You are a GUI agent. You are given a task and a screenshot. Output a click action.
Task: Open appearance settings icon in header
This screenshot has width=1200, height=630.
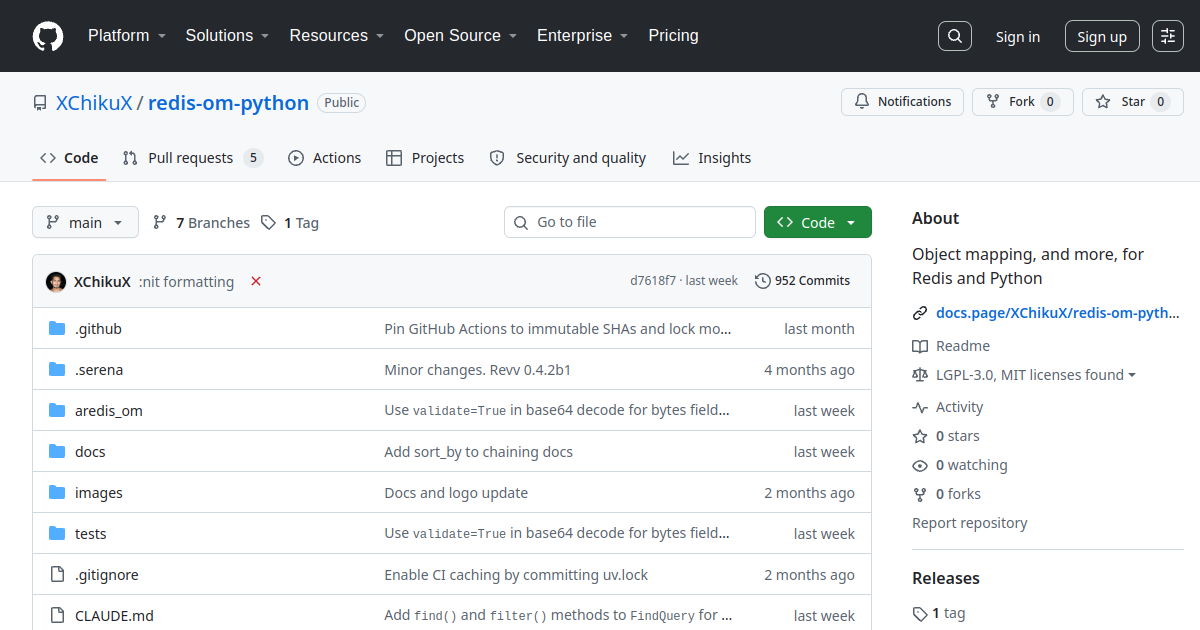[x=1168, y=36]
